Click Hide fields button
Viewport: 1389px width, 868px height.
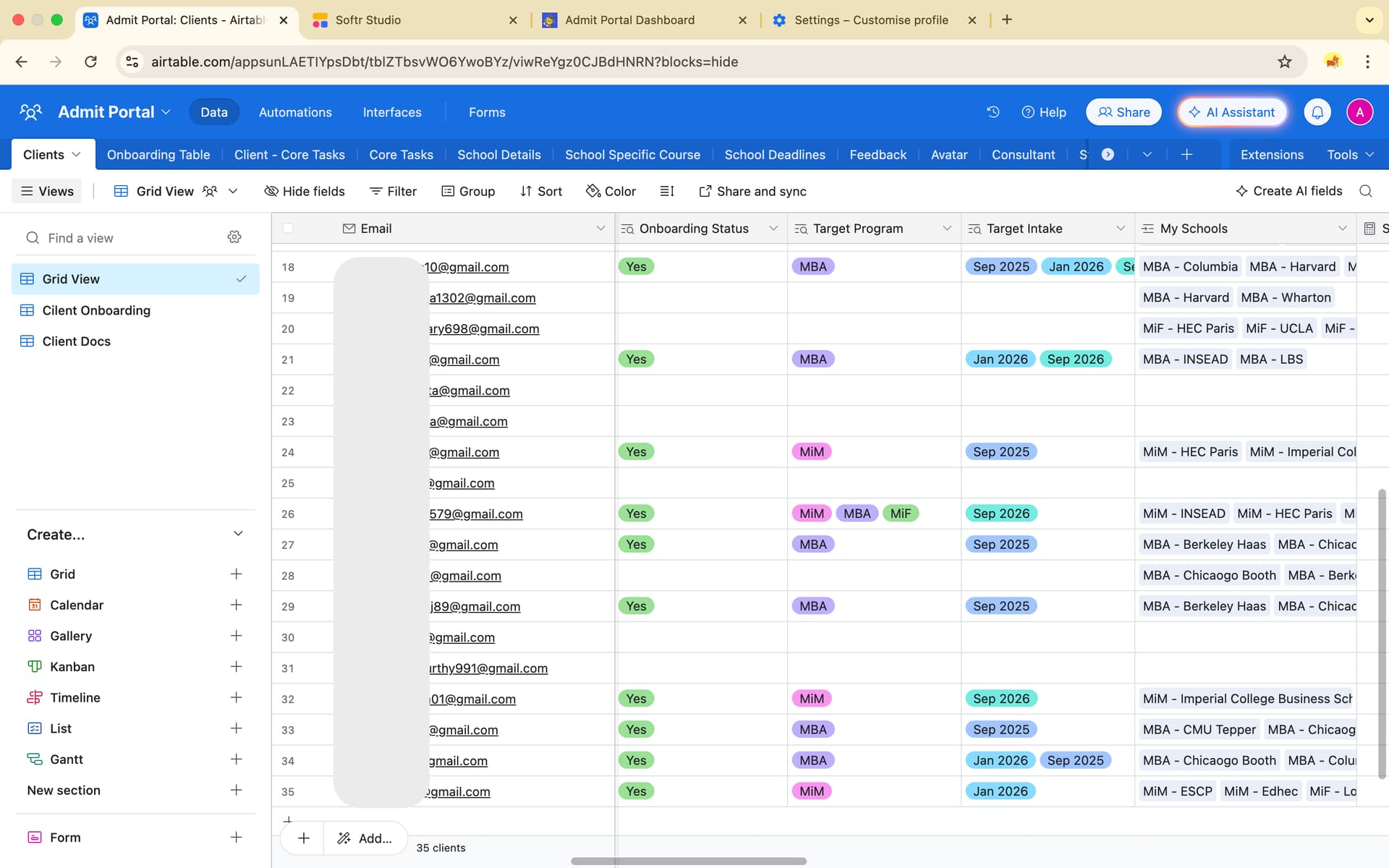(305, 191)
